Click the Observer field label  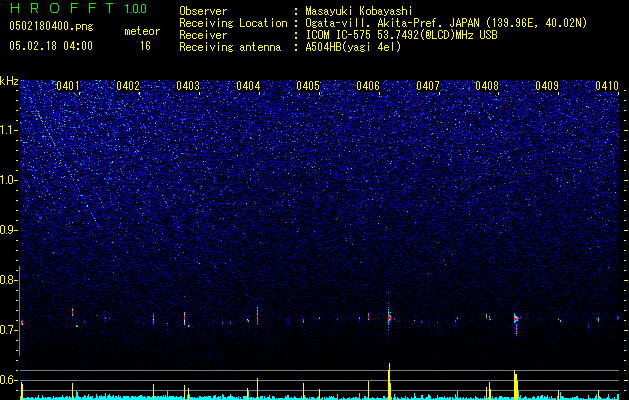pos(203,11)
